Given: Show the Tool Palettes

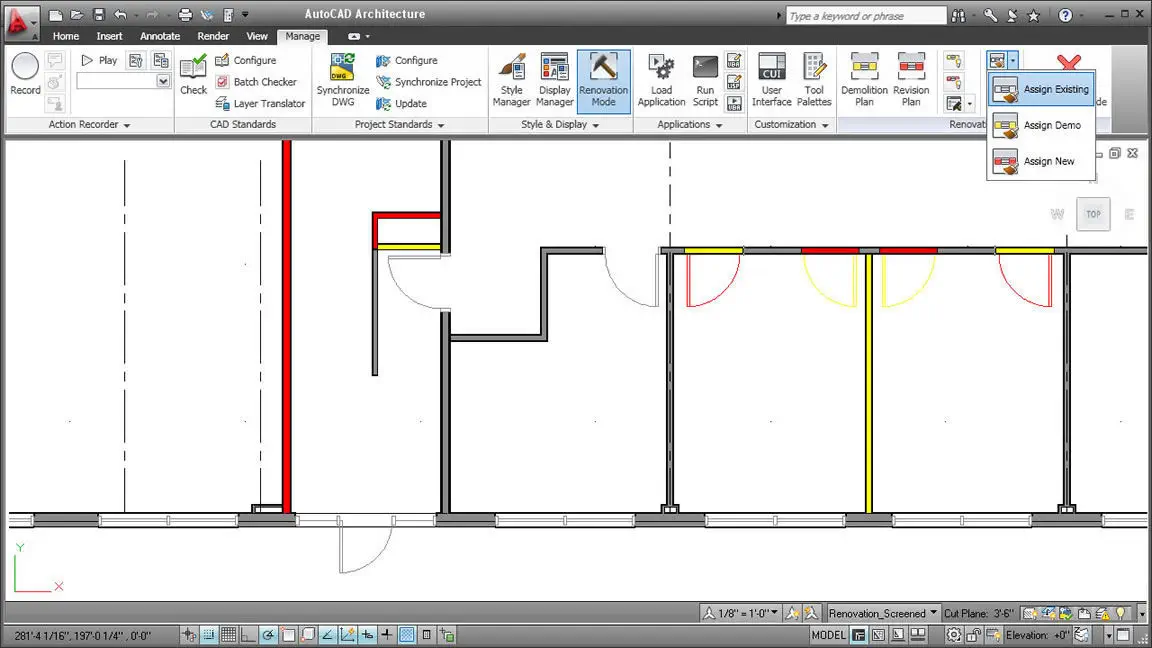Looking at the screenshot, I should pyautogui.click(x=814, y=80).
